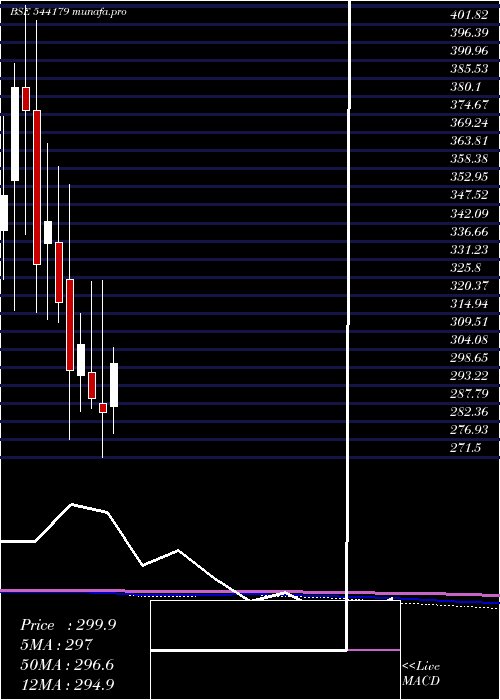Click the 369.24 price axis label

468,123
